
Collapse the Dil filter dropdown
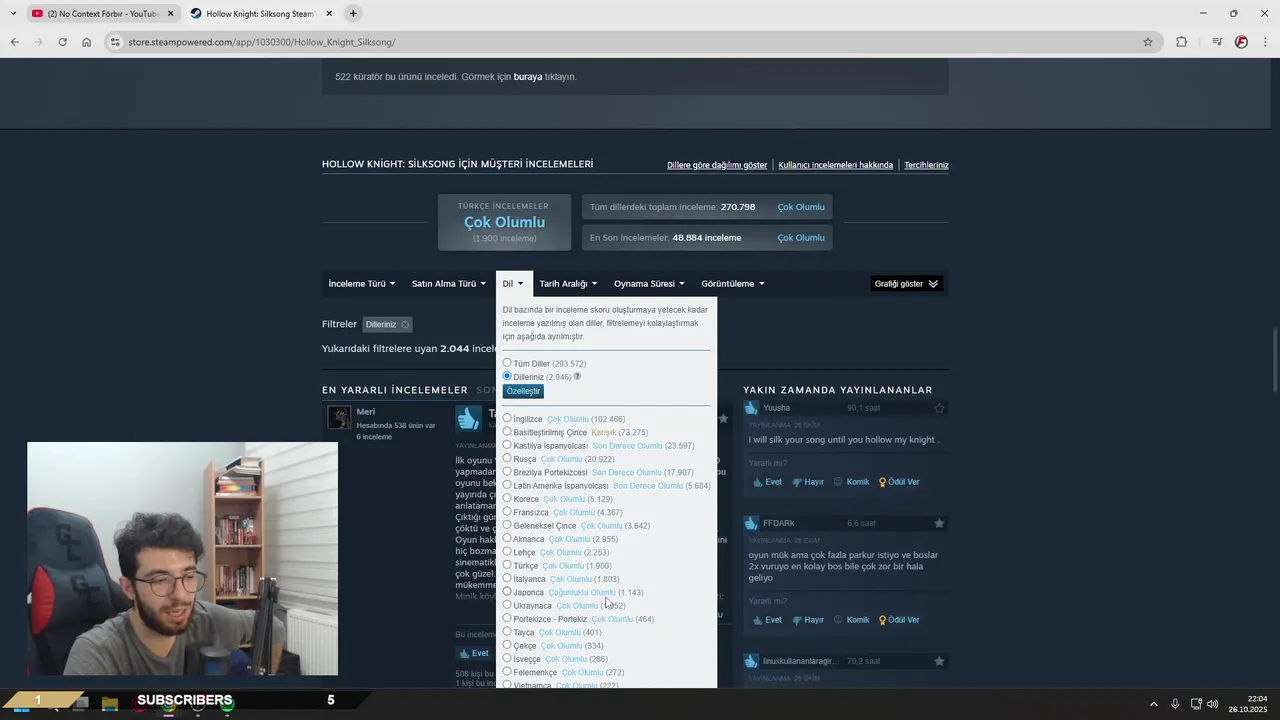(x=513, y=284)
